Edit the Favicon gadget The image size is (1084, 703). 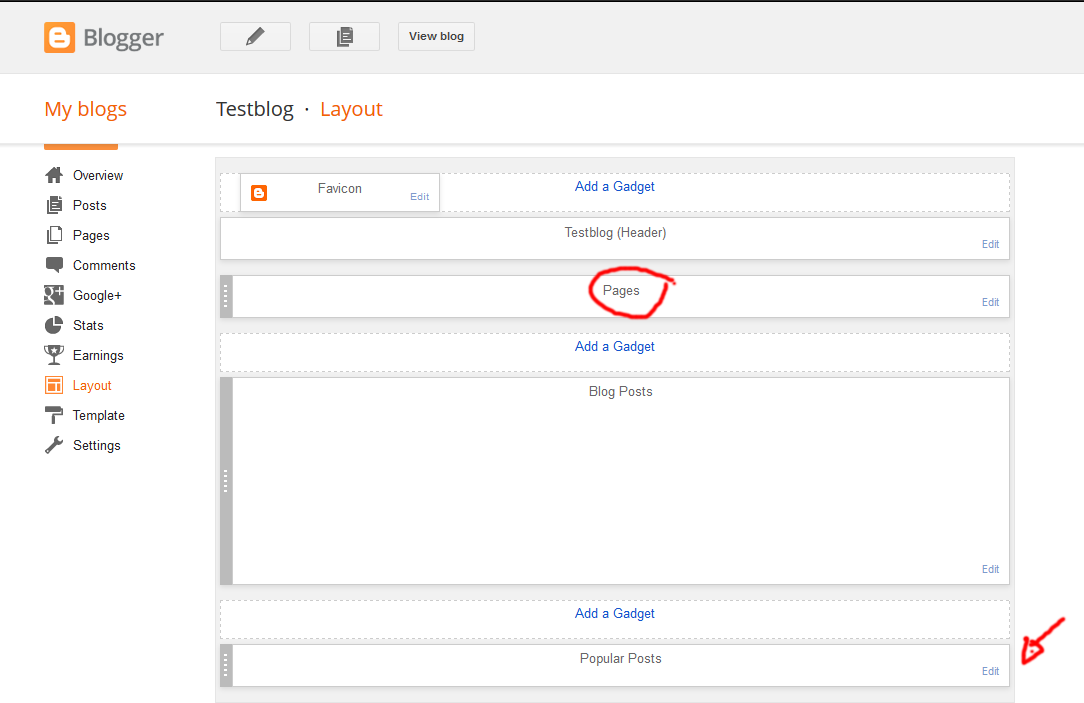click(x=420, y=197)
